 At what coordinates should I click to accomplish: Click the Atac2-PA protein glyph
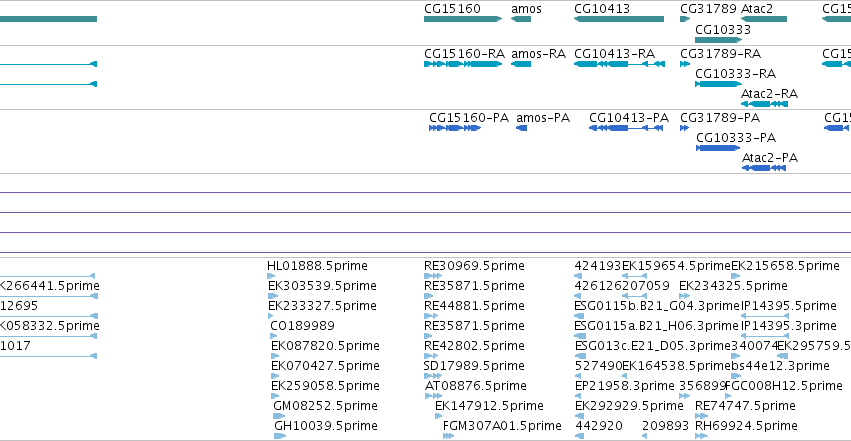[x=764, y=168]
